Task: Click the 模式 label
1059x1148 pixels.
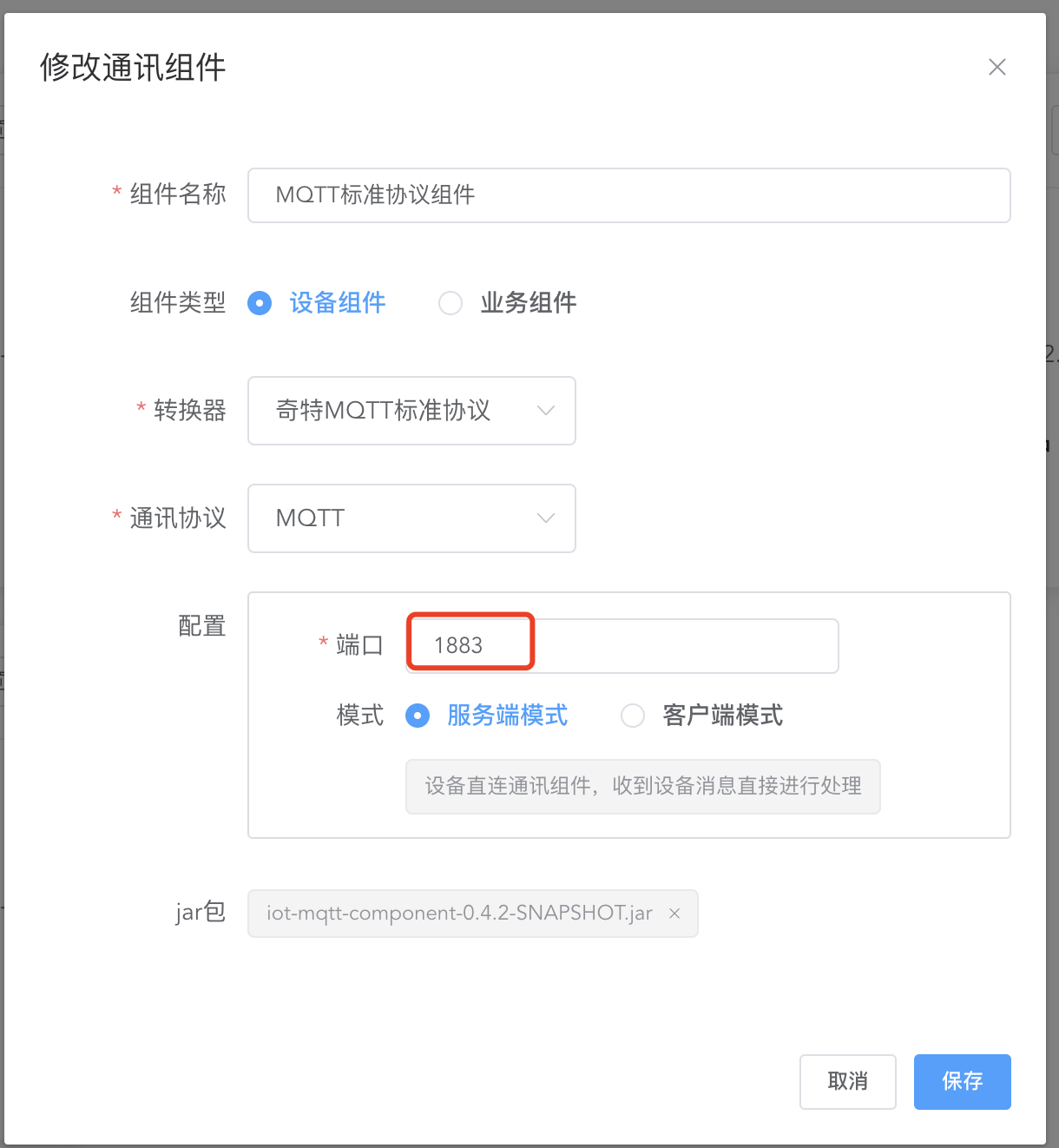Action: click(x=360, y=716)
